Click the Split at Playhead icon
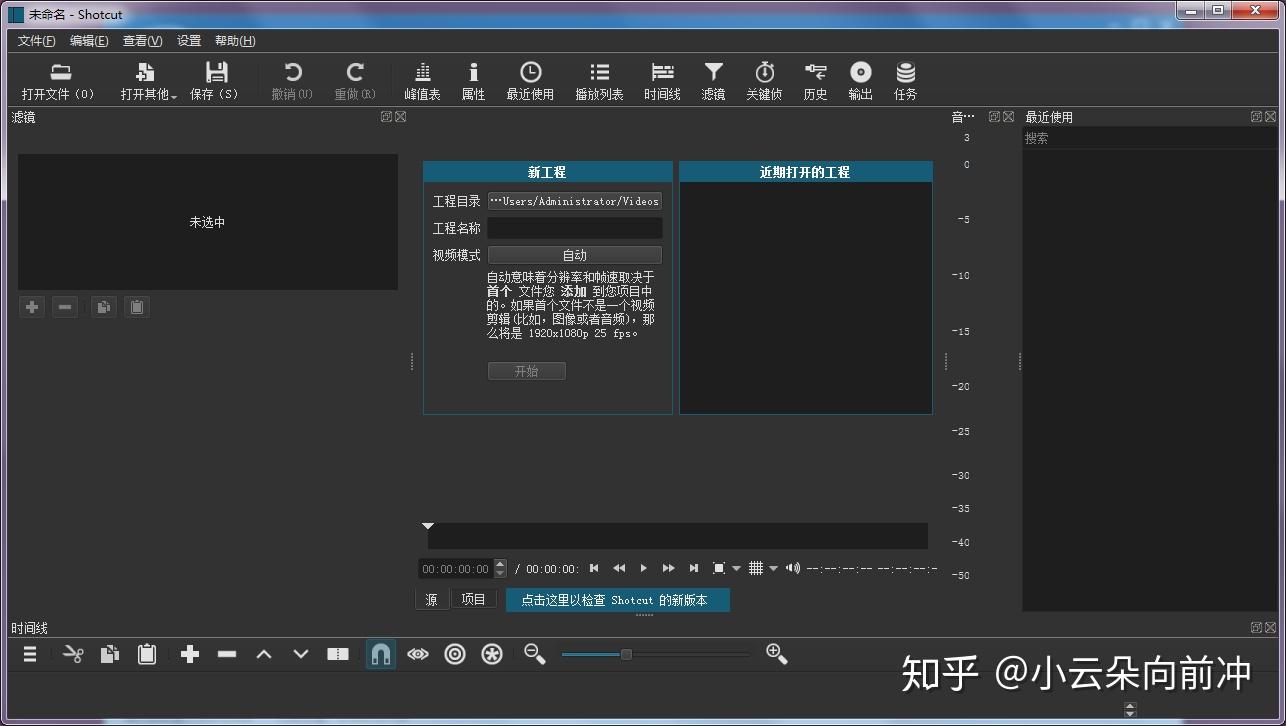The height and width of the screenshot is (726, 1286). 338,654
